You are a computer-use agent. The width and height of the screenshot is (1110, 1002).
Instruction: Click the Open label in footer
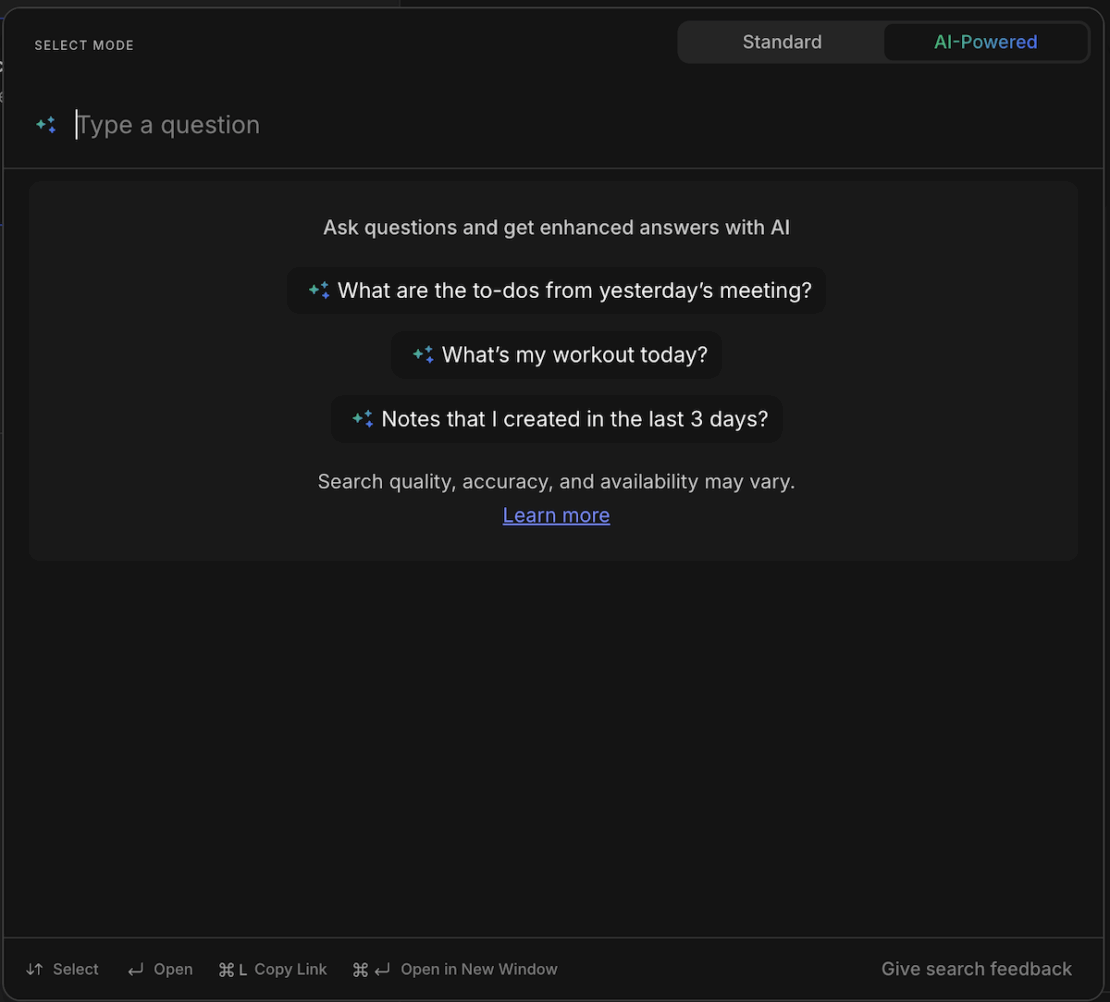tap(173, 969)
